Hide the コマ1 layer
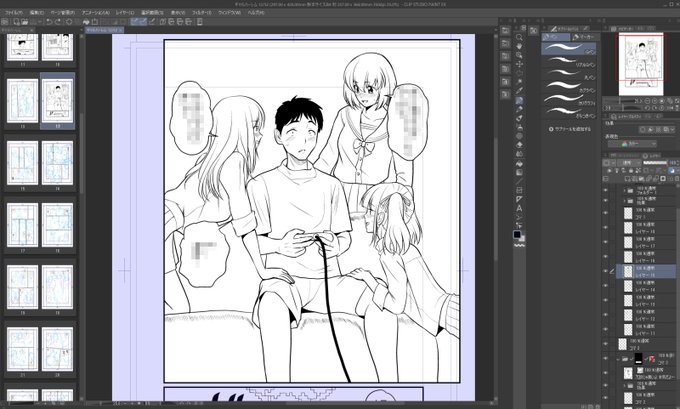The width and height of the screenshot is (680, 409). [605, 213]
